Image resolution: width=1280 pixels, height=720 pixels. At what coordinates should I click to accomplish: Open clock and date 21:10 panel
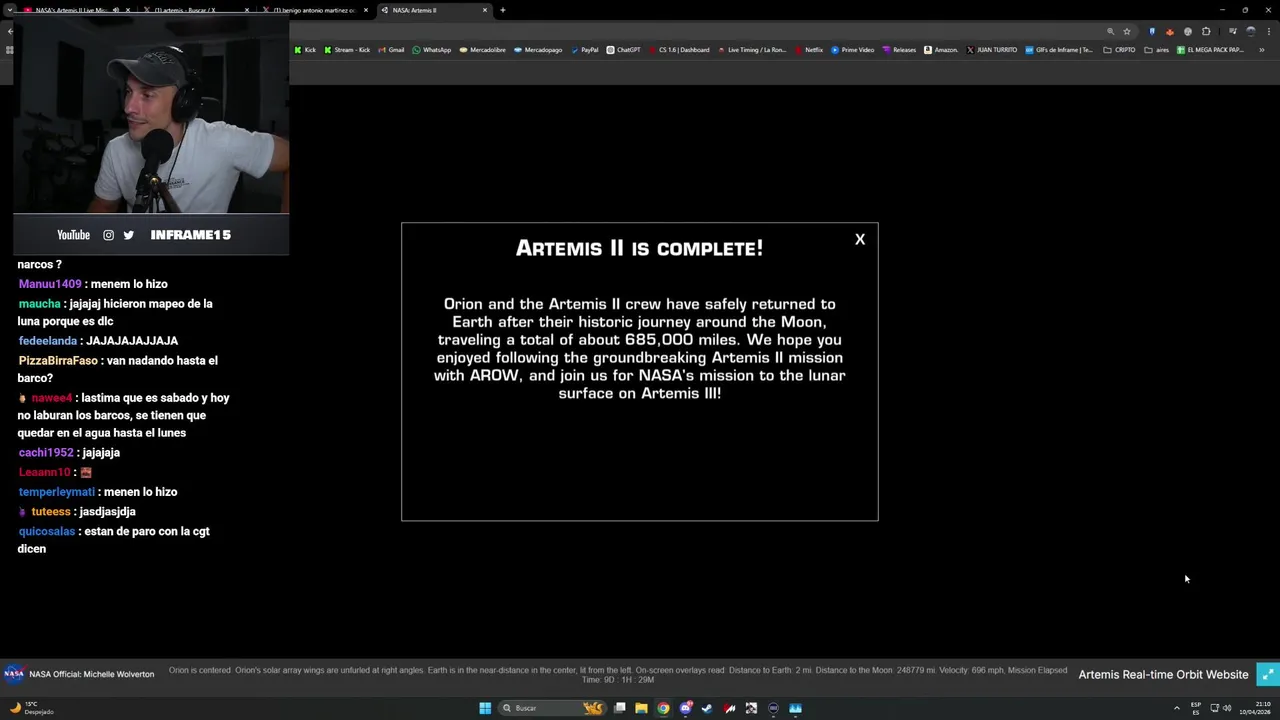point(1257,708)
